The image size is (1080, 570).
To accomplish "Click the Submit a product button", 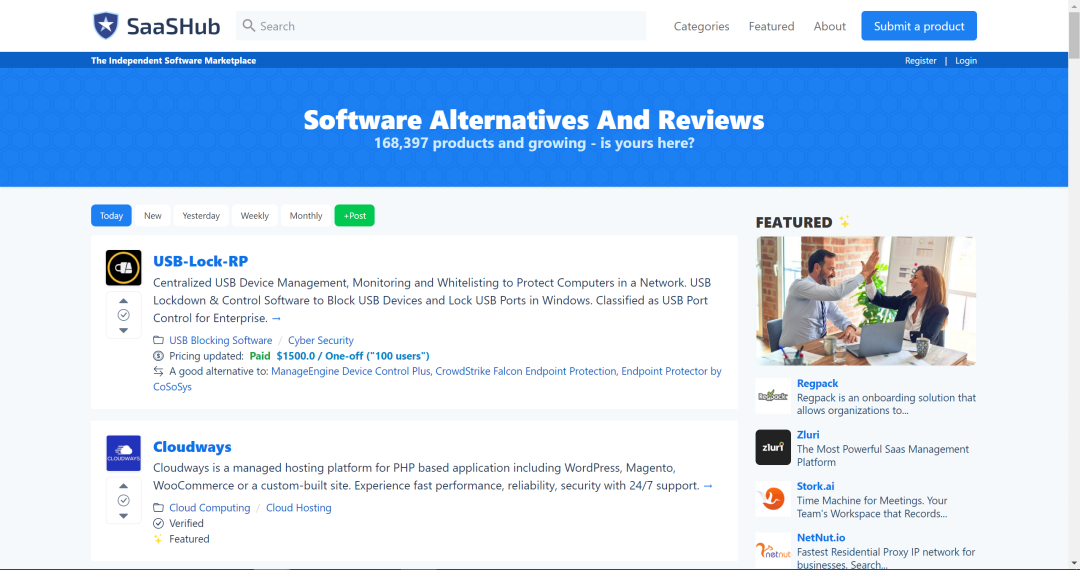I will [919, 25].
